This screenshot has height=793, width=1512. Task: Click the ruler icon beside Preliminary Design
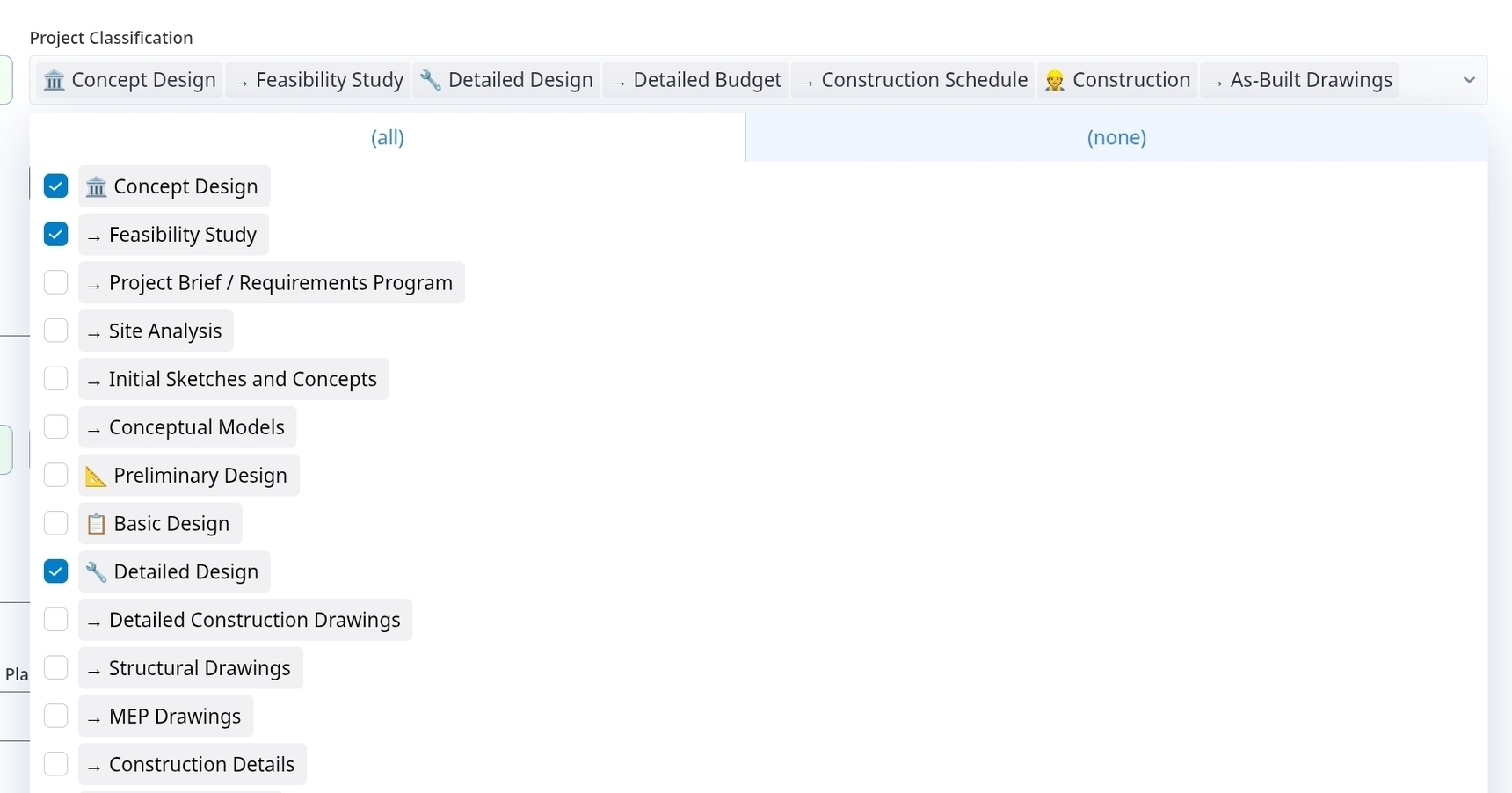coord(96,477)
